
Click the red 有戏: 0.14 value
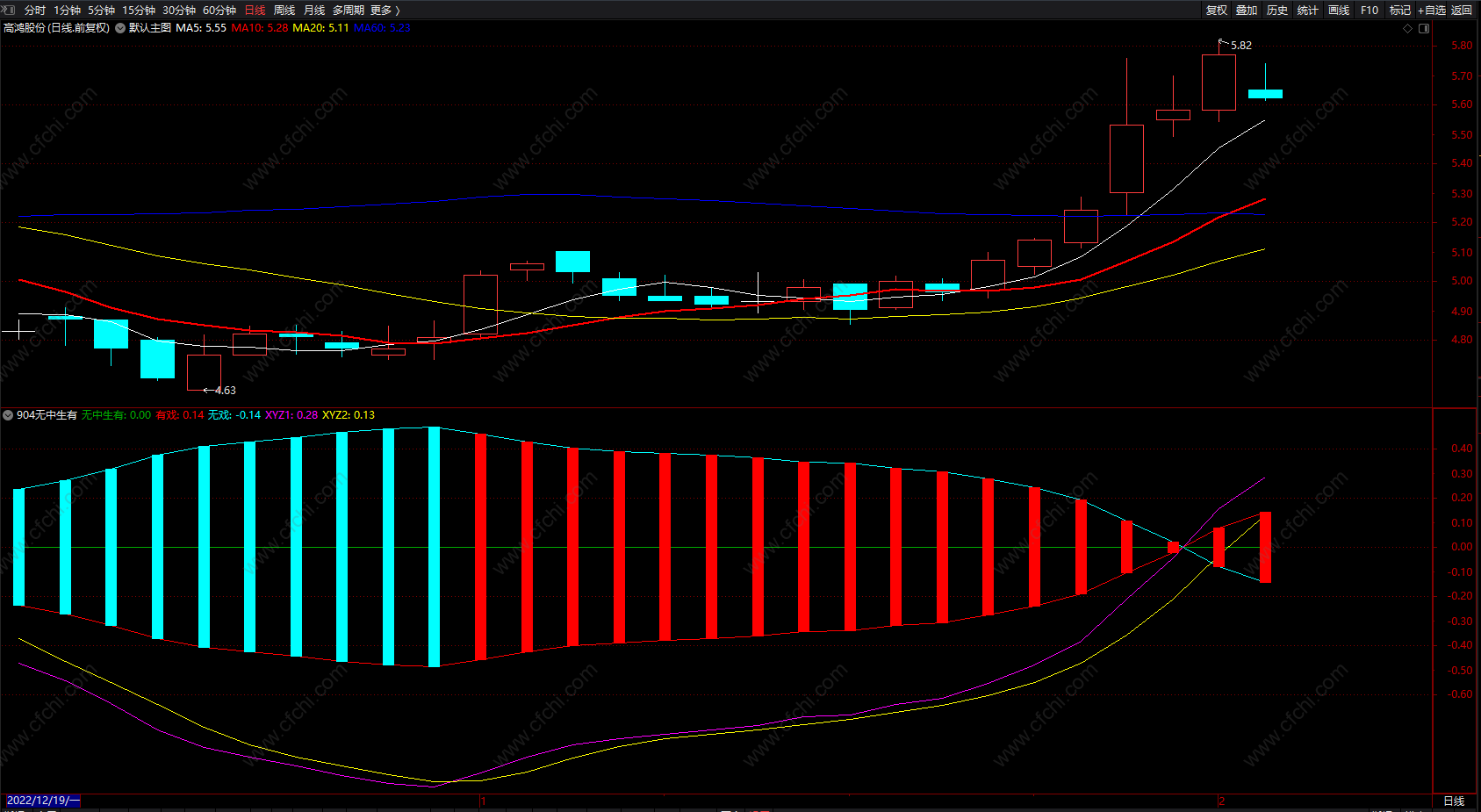[180, 415]
